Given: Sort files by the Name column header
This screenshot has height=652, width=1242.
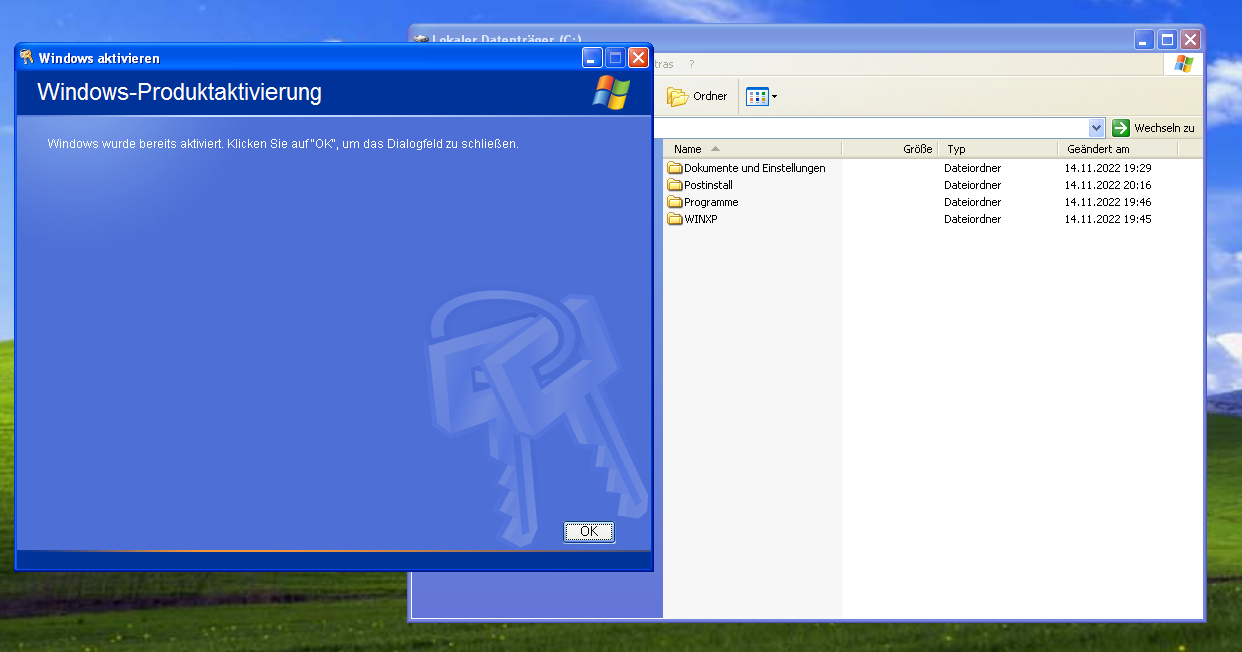Looking at the screenshot, I should click(x=752, y=149).
